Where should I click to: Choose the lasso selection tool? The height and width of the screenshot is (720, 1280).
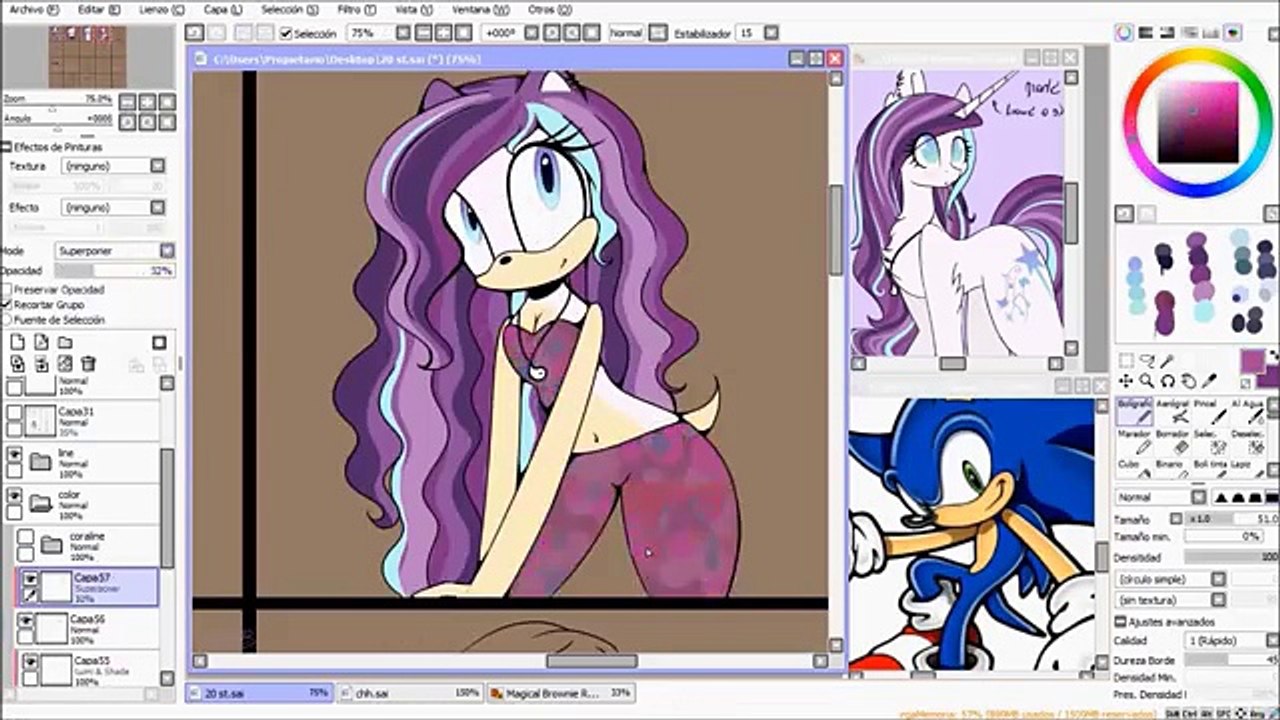(x=1147, y=360)
